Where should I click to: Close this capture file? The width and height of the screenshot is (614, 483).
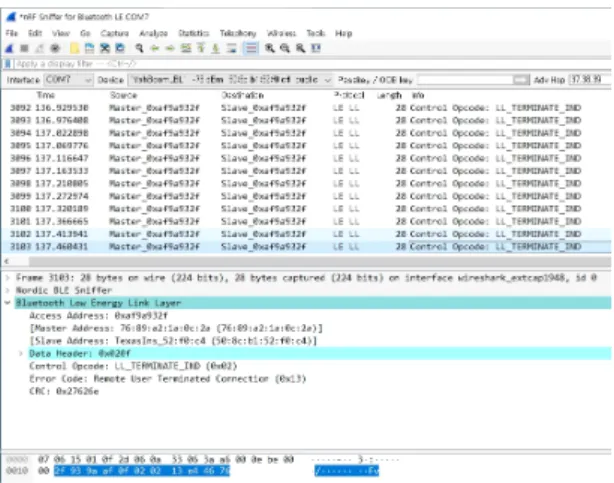105,48
